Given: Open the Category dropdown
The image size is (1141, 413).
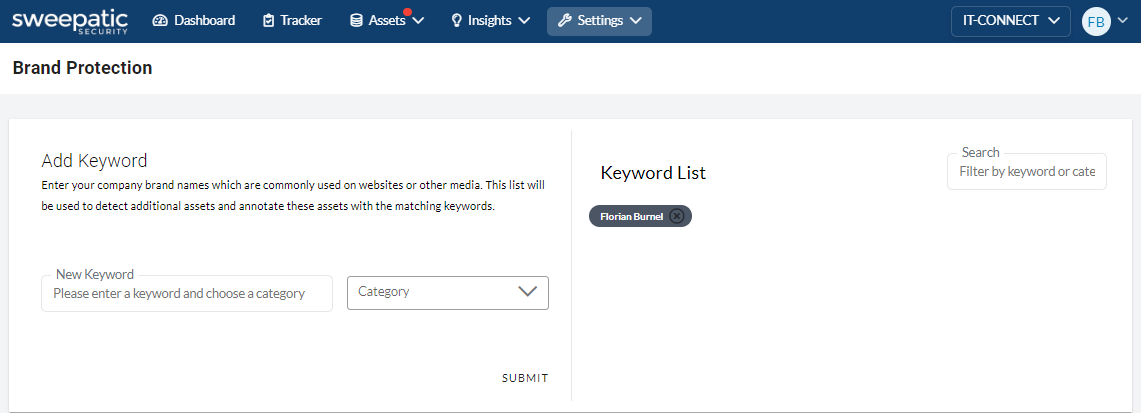Looking at the screenshot, I should 448,292.
